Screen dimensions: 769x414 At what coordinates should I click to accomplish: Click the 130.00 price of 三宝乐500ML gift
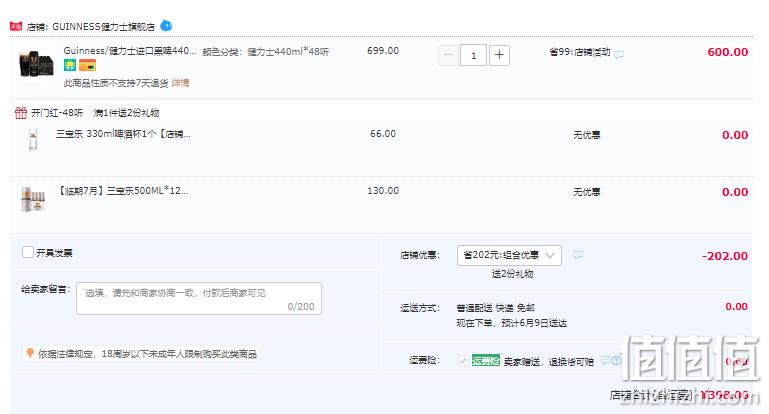383,190
